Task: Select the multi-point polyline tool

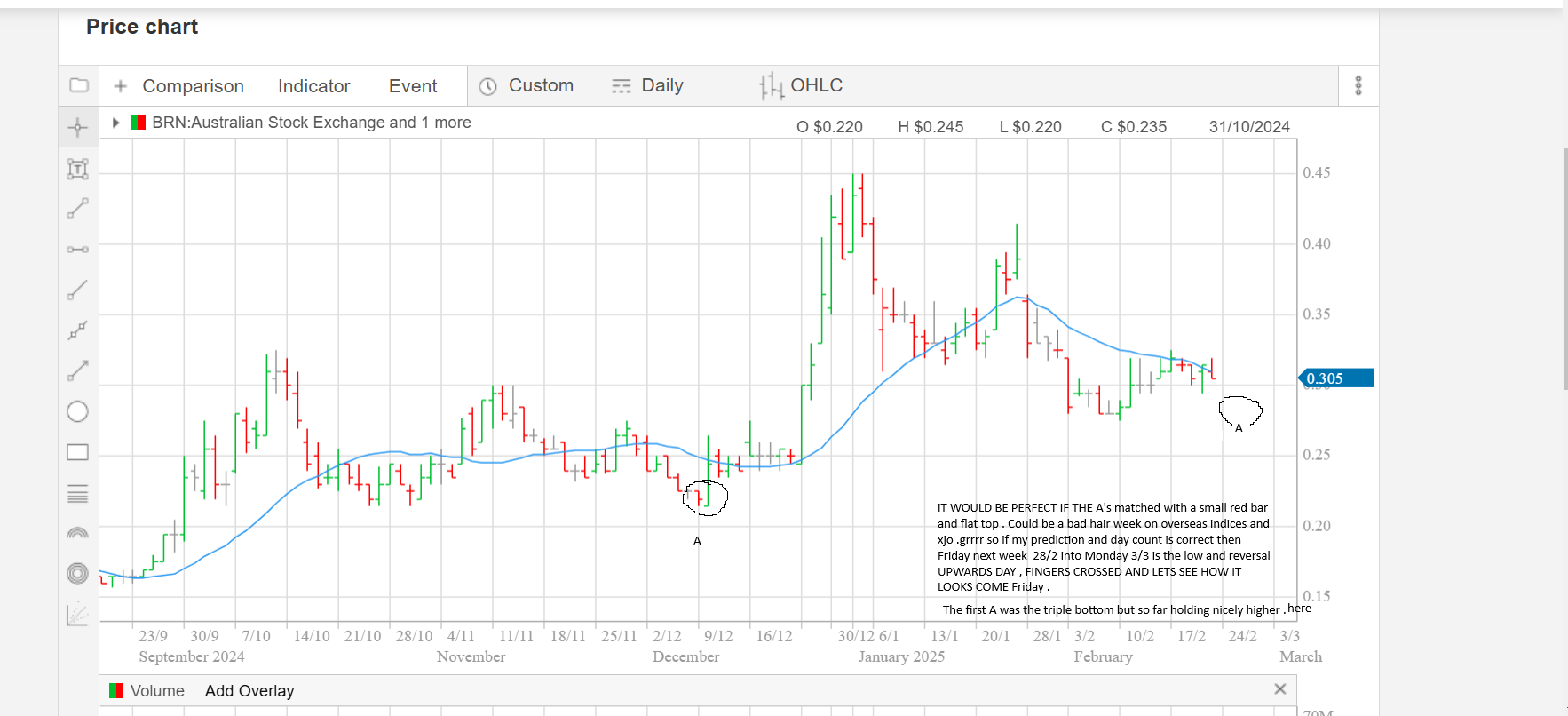Action: pyautogui.click(x=78, y=330)
